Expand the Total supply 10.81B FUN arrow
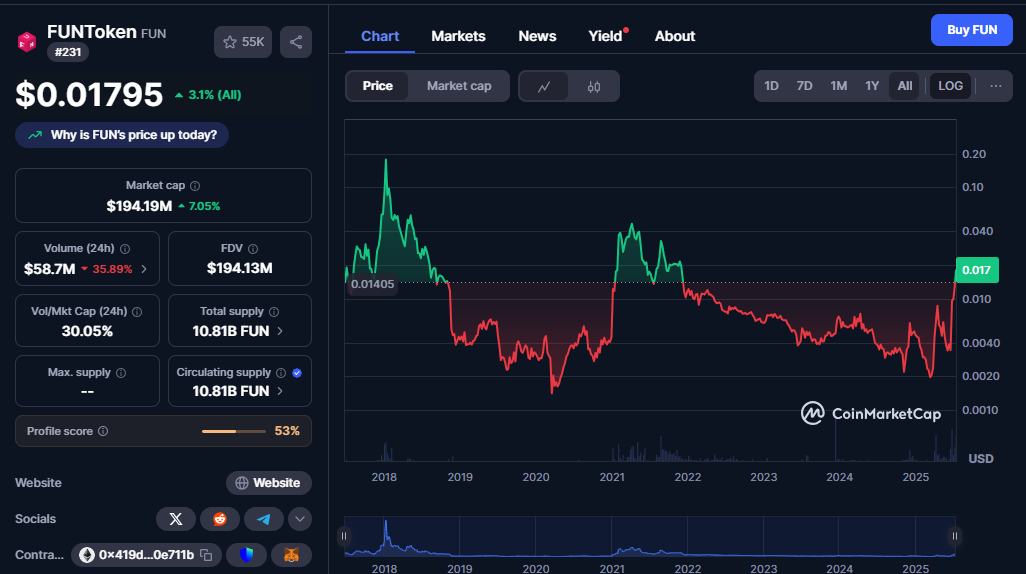This screenshot has height=574, width=1026. [280, 331]
